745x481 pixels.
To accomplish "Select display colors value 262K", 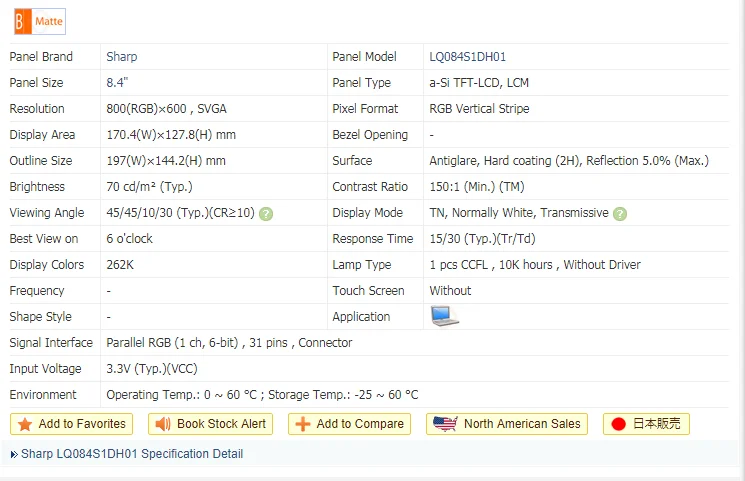I will [x=120, y=265].
